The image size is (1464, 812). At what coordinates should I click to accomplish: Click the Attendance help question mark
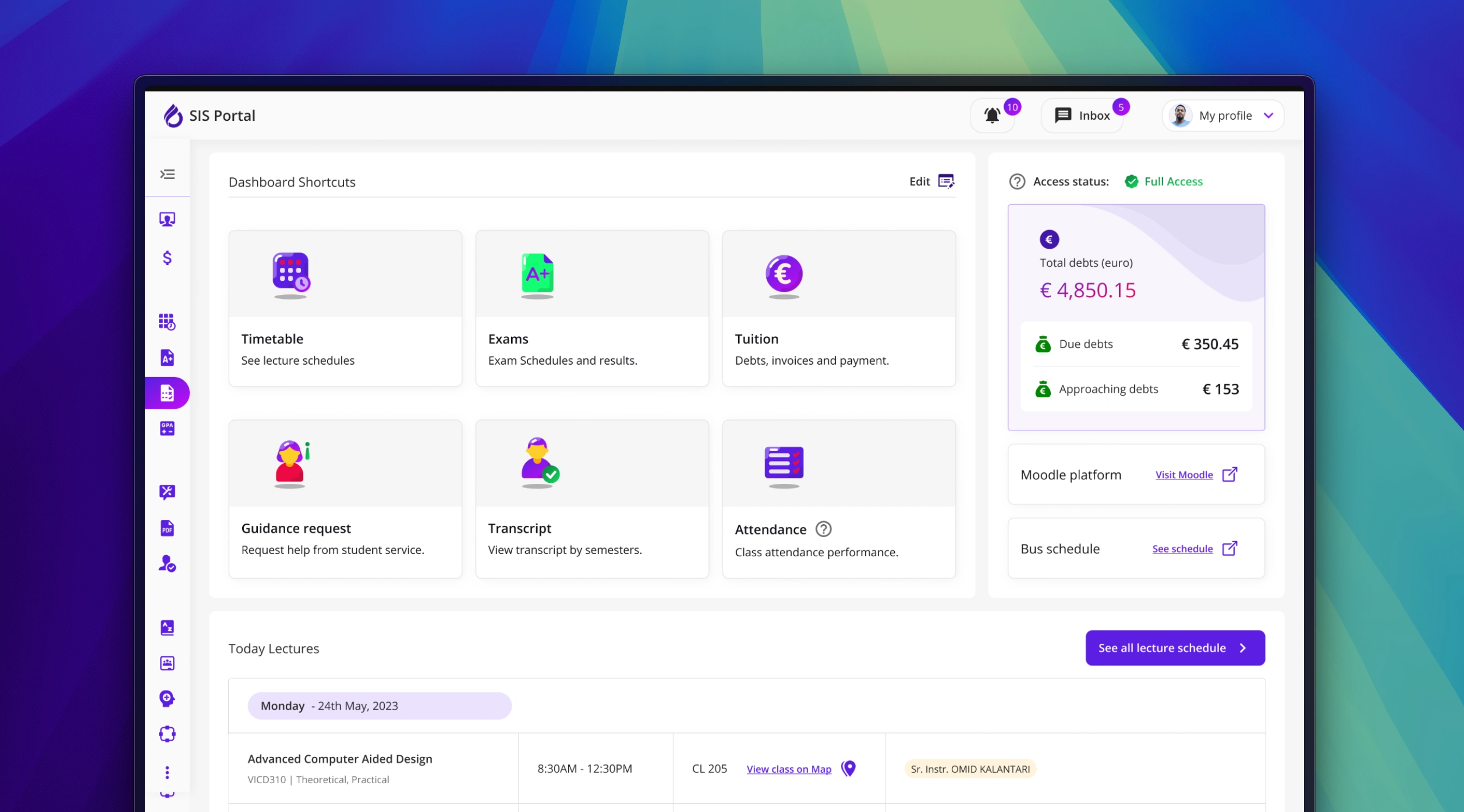[x=823, y=529]
